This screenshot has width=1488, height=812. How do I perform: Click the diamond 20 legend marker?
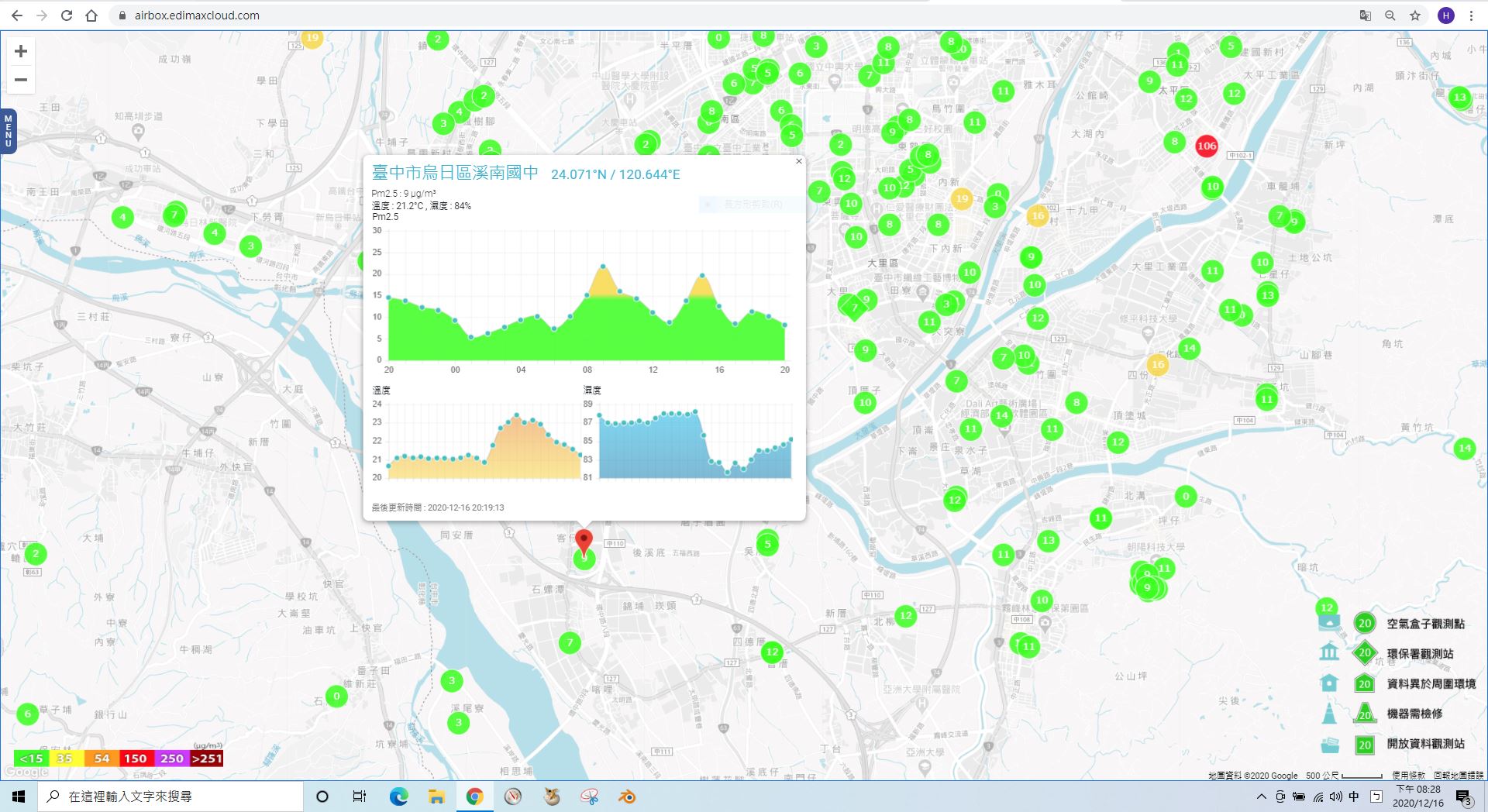[x=1365, y=652]
